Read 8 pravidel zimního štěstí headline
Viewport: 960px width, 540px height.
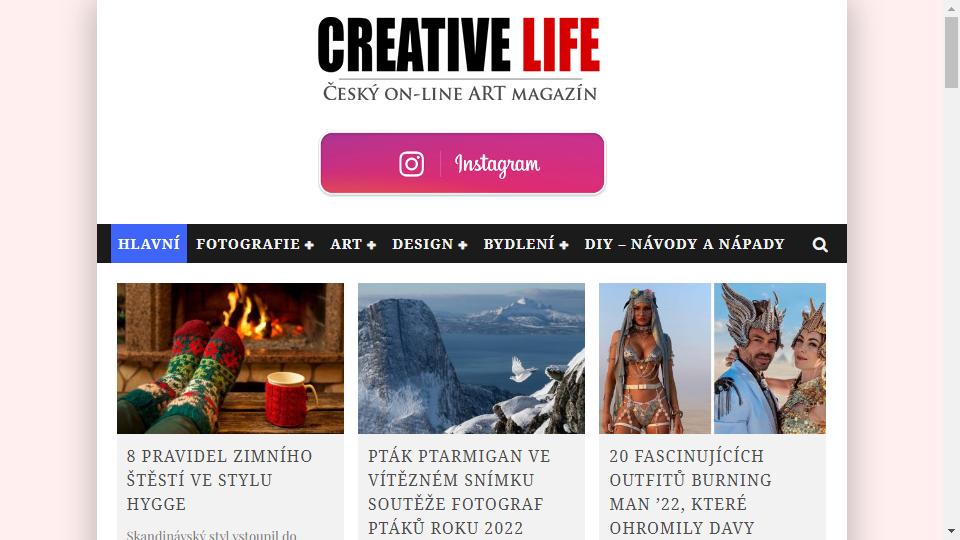219,480
